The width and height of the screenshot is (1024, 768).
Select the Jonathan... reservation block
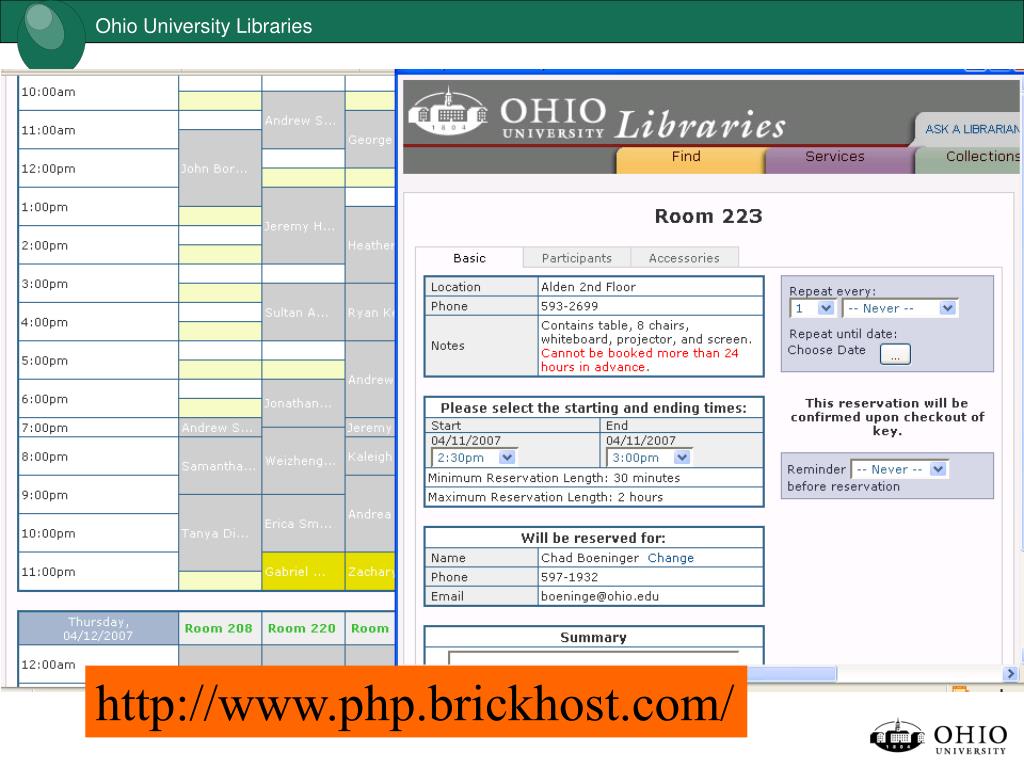click(303, 403)
